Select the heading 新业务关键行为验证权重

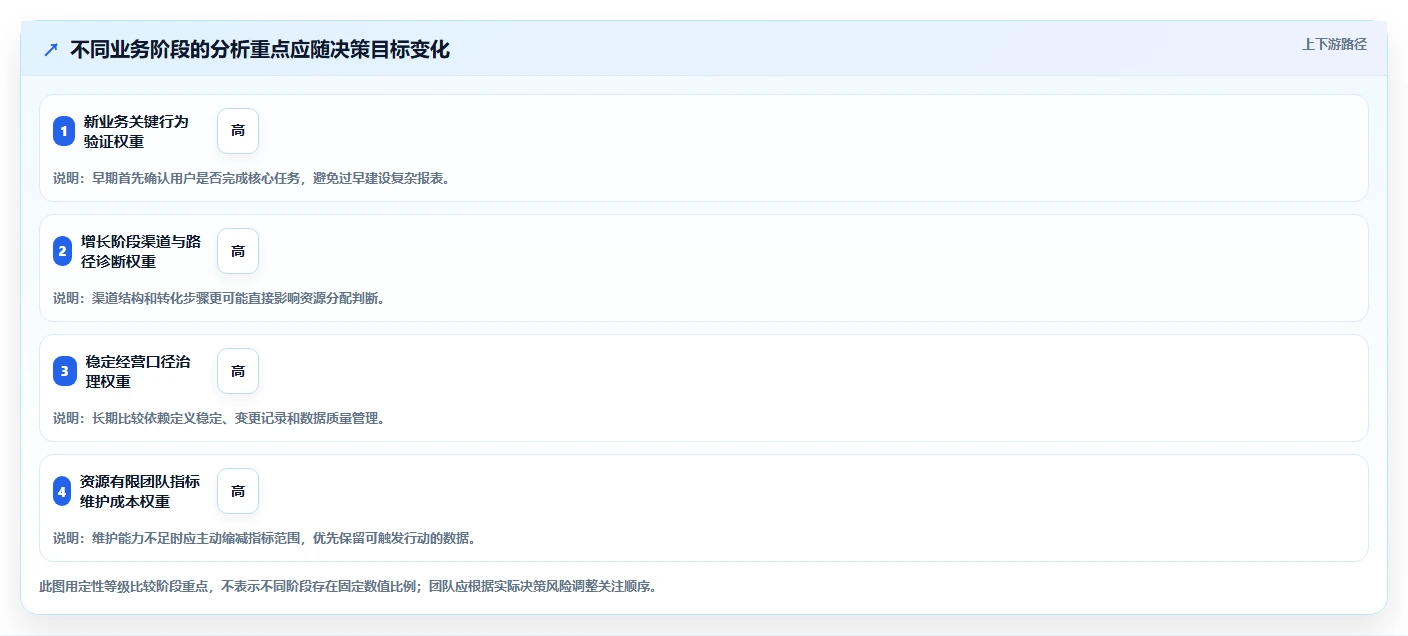[136, 131]
